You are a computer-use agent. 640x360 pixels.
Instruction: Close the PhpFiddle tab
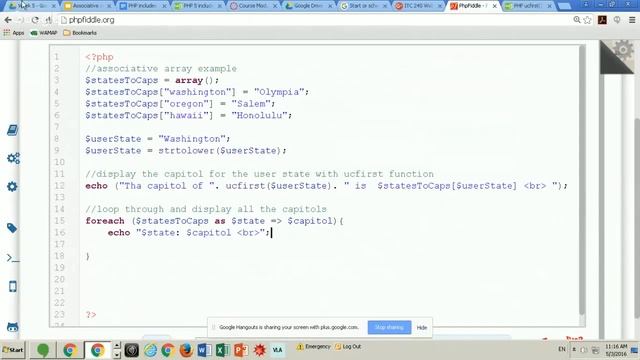point(494,6)
